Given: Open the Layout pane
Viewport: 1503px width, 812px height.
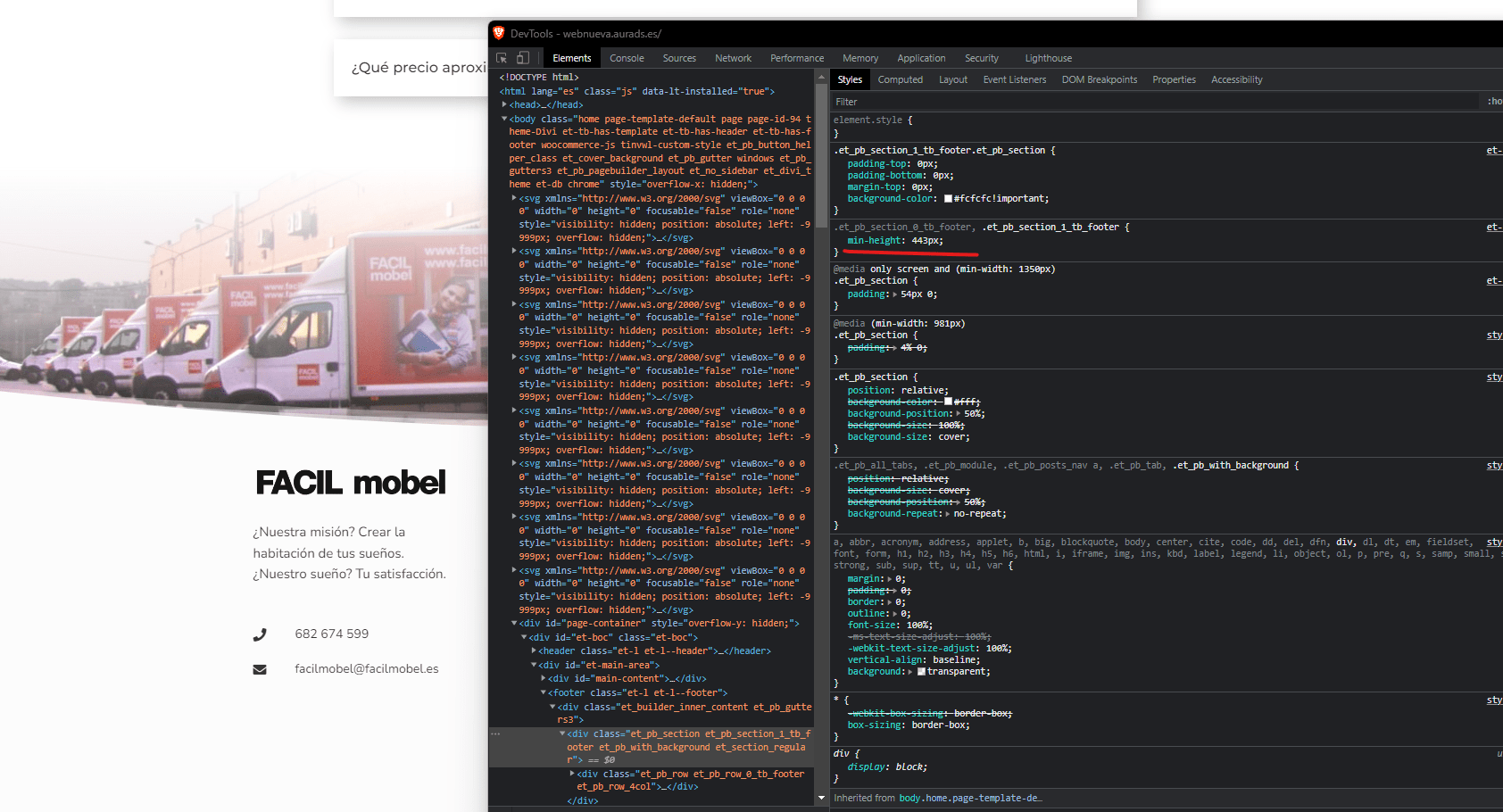Looking at the screenshot, I should (953, 79).
